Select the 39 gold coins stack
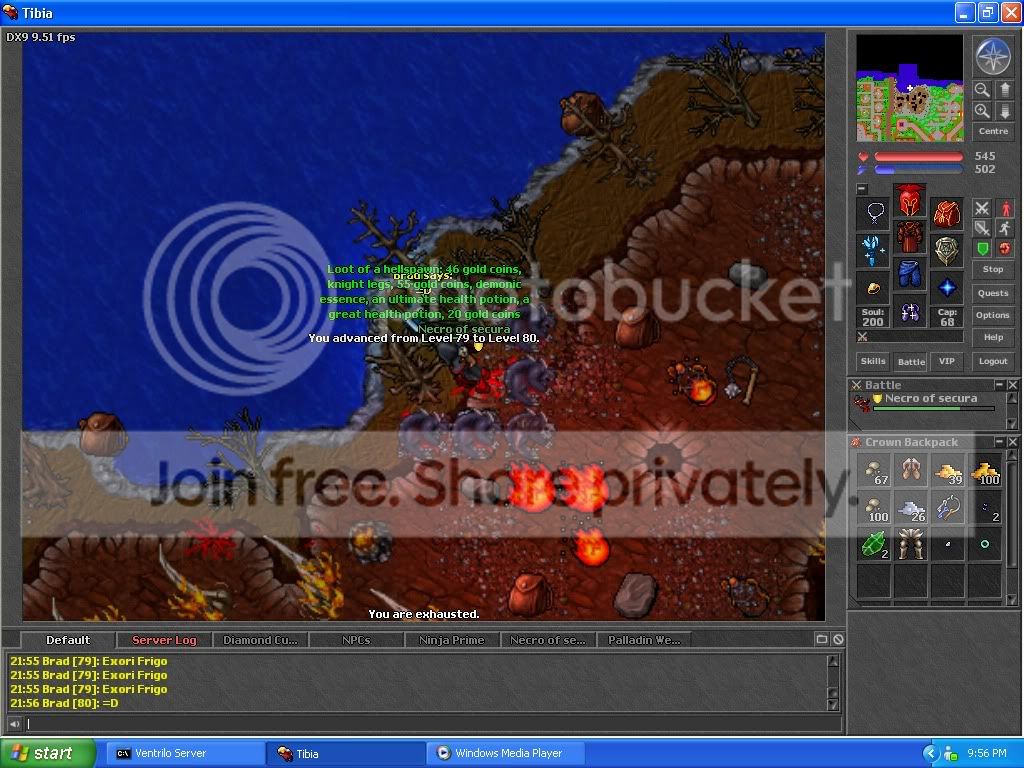The width and height of the screenshot is (1024, 768). coord(948,470)
